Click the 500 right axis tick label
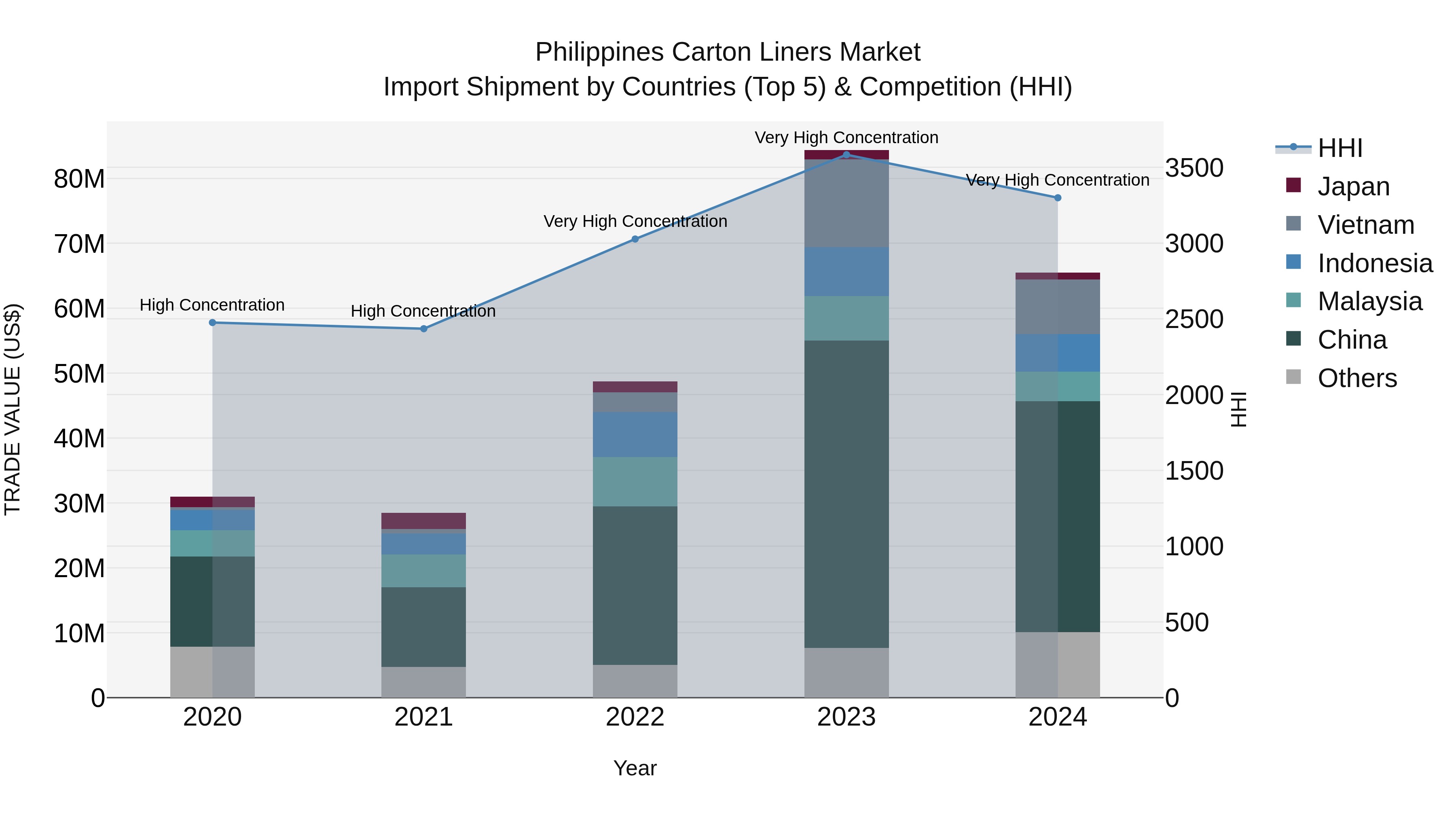Screen dimensions: 1456x819 [1187, 622]
